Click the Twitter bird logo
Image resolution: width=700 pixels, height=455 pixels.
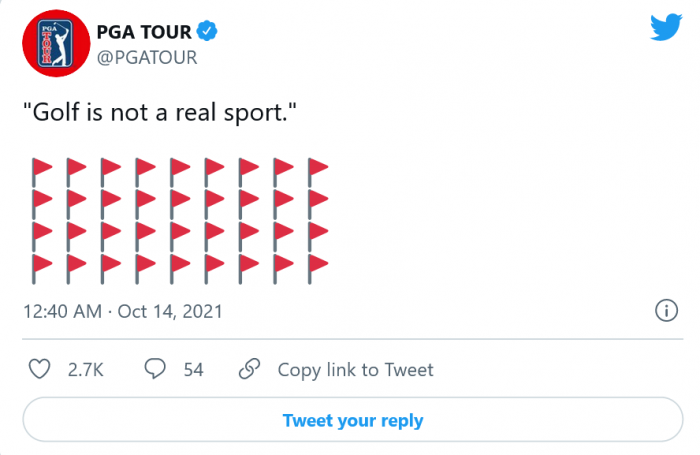[665, 28]
